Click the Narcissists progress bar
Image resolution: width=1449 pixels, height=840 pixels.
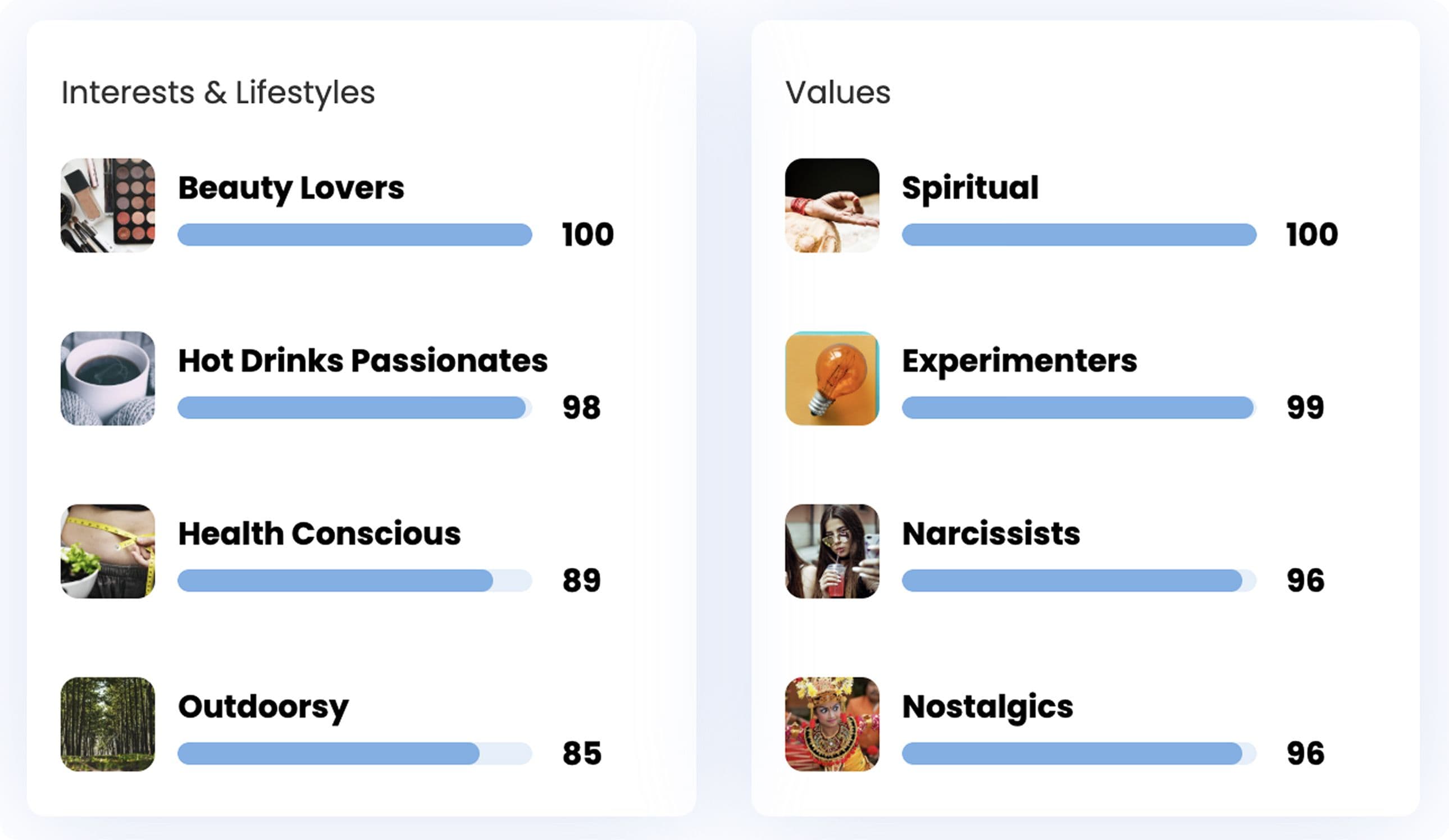[1079, 581]
